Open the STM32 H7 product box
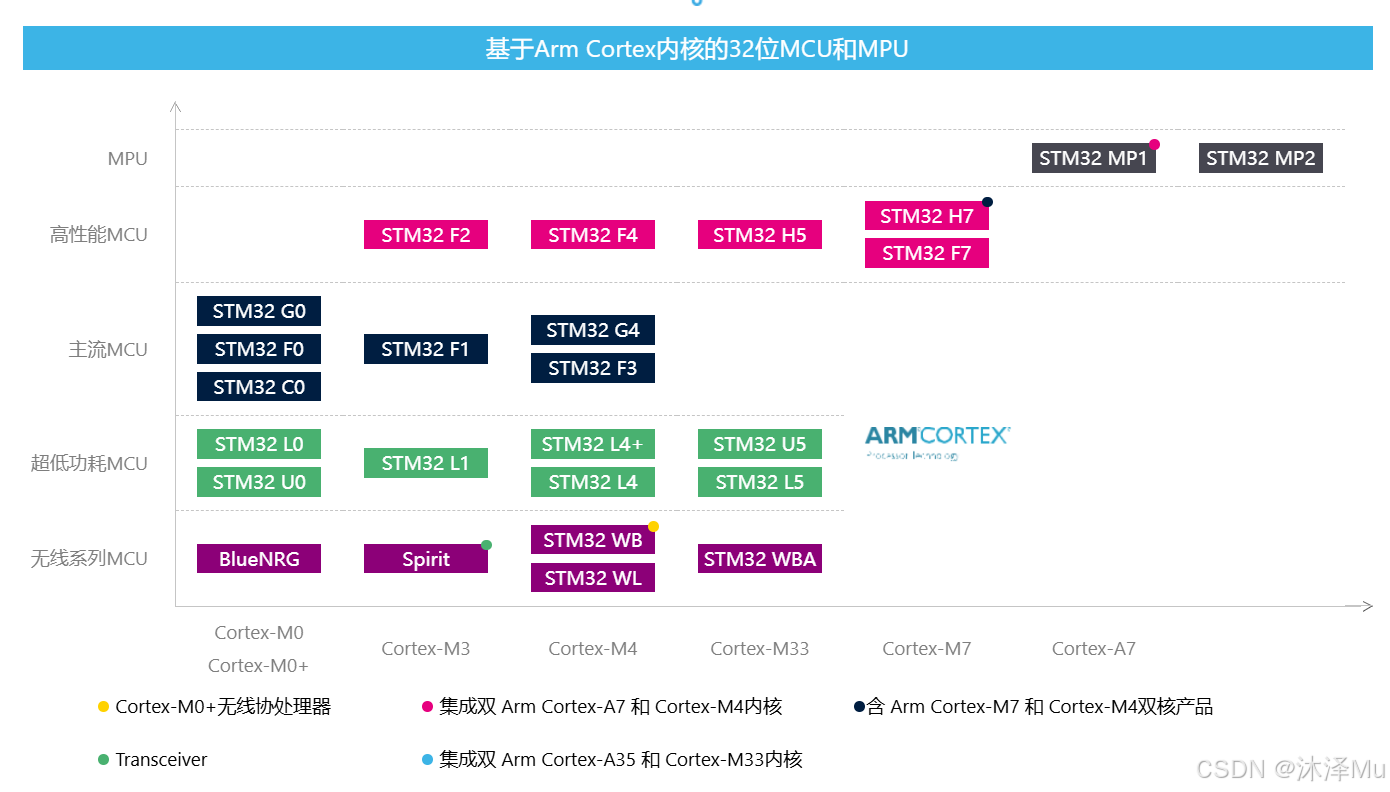The width and height of the screenshot is (1390, 792). click(x=927, y=216)
